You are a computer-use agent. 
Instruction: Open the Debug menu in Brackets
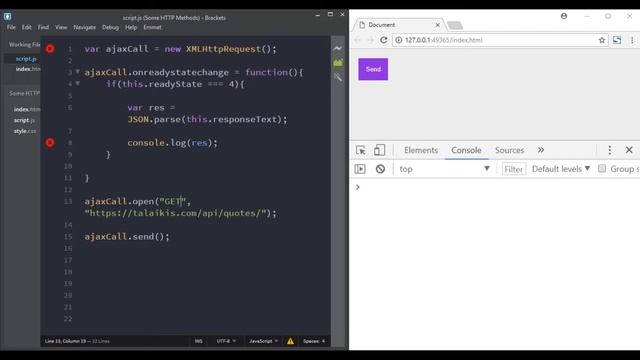110,27
